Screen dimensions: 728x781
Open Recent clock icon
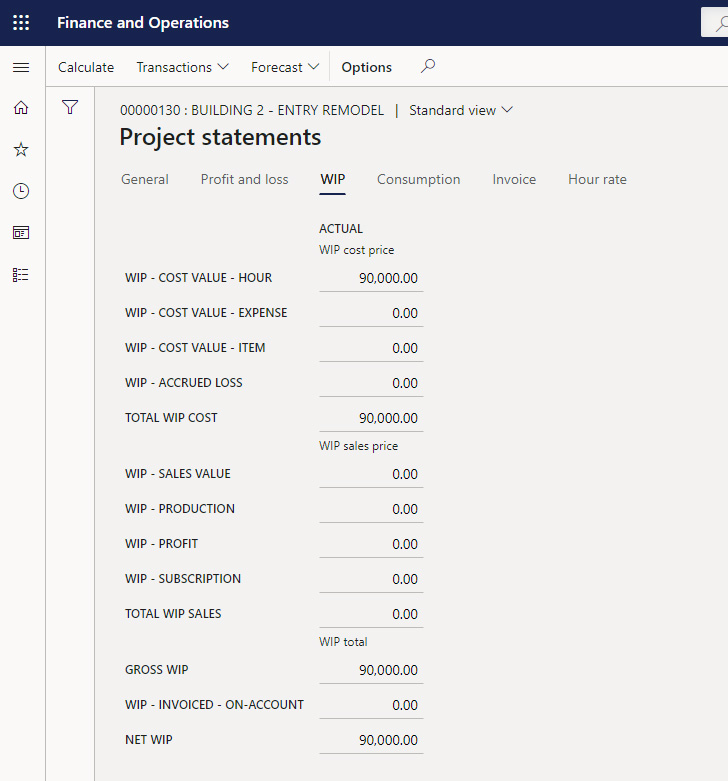point(21,191)
